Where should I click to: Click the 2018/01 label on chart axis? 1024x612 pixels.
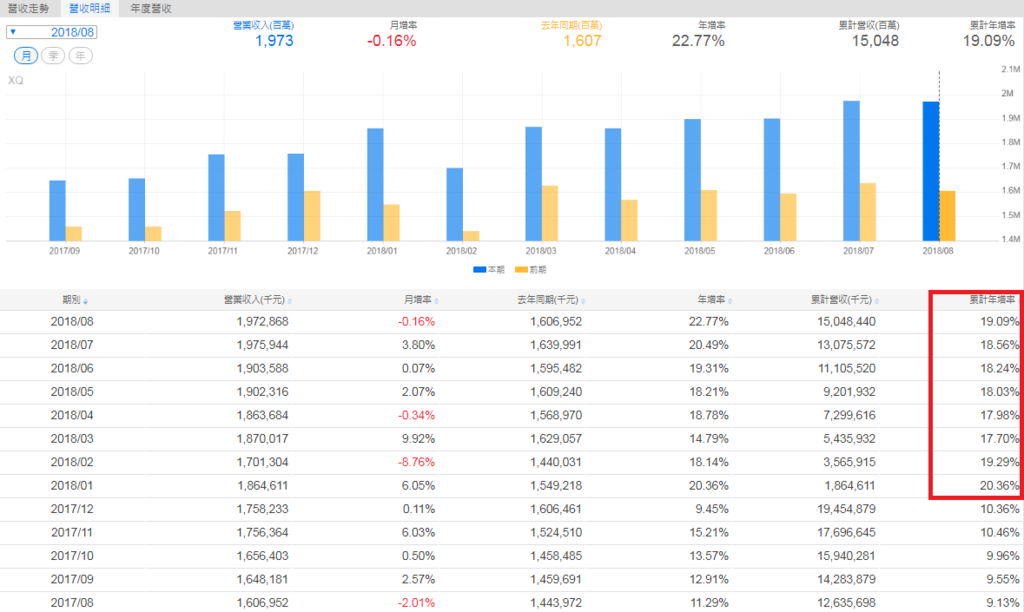pos(382,251)
